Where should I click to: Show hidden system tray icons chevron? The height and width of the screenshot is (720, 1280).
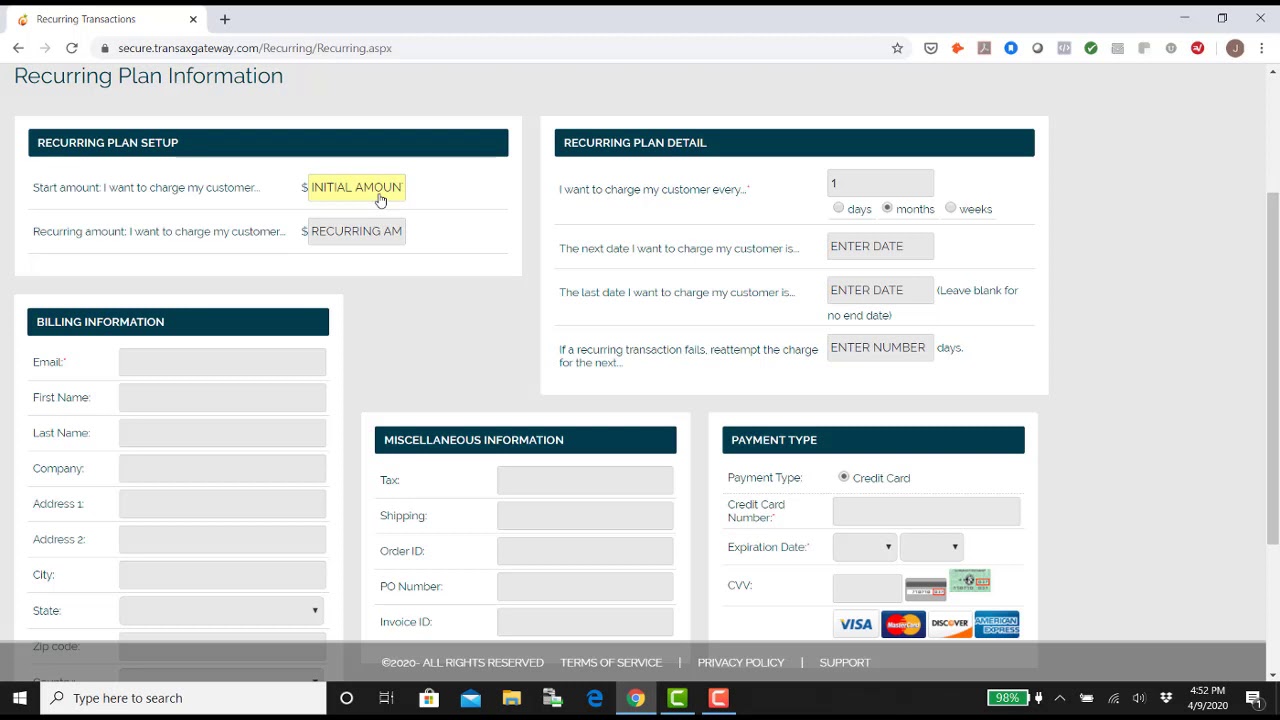click(1060, 698)
